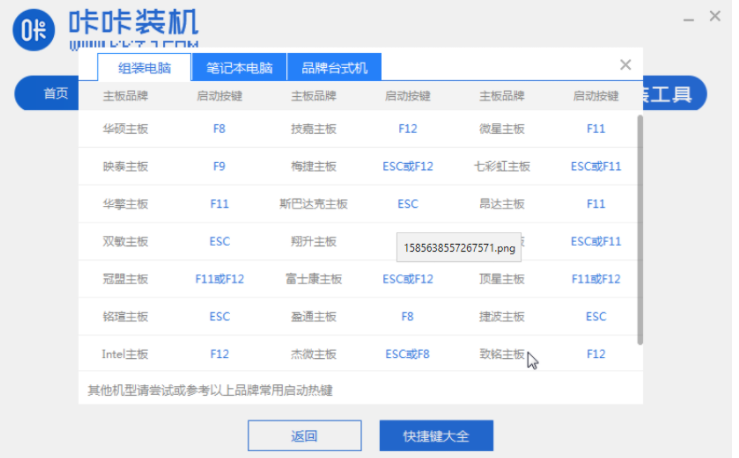
Task: Switch to the 组装电脑 tab
Action: 145,68
